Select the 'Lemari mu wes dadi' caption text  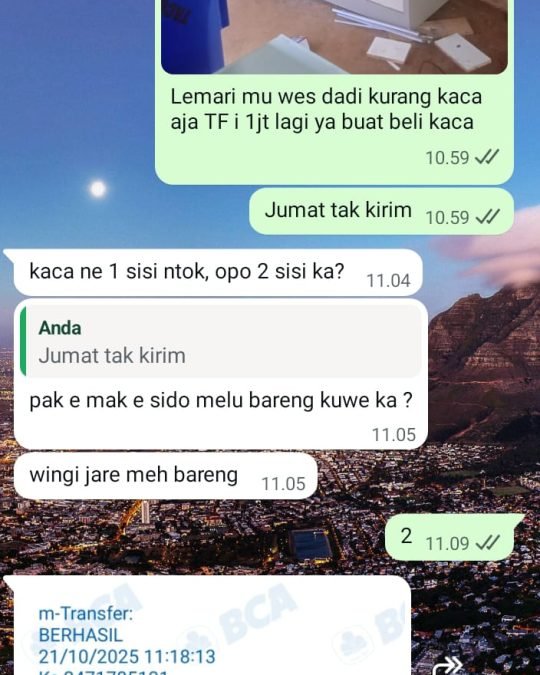326,109
